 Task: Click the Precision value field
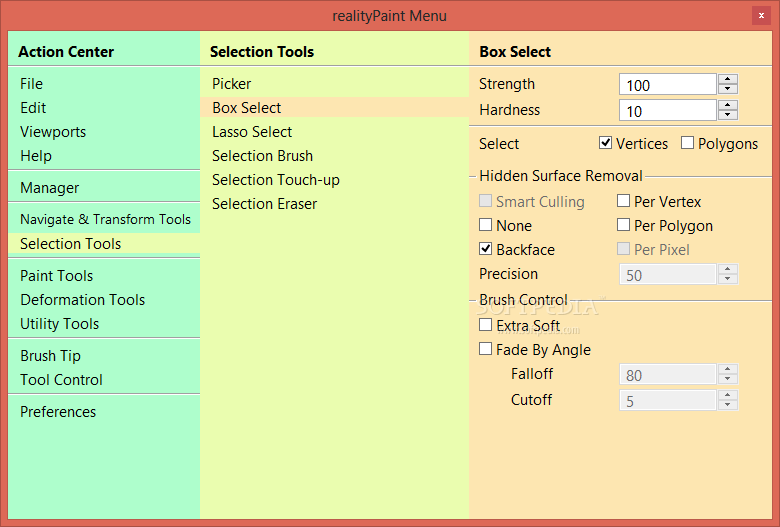tap(668, 275)
